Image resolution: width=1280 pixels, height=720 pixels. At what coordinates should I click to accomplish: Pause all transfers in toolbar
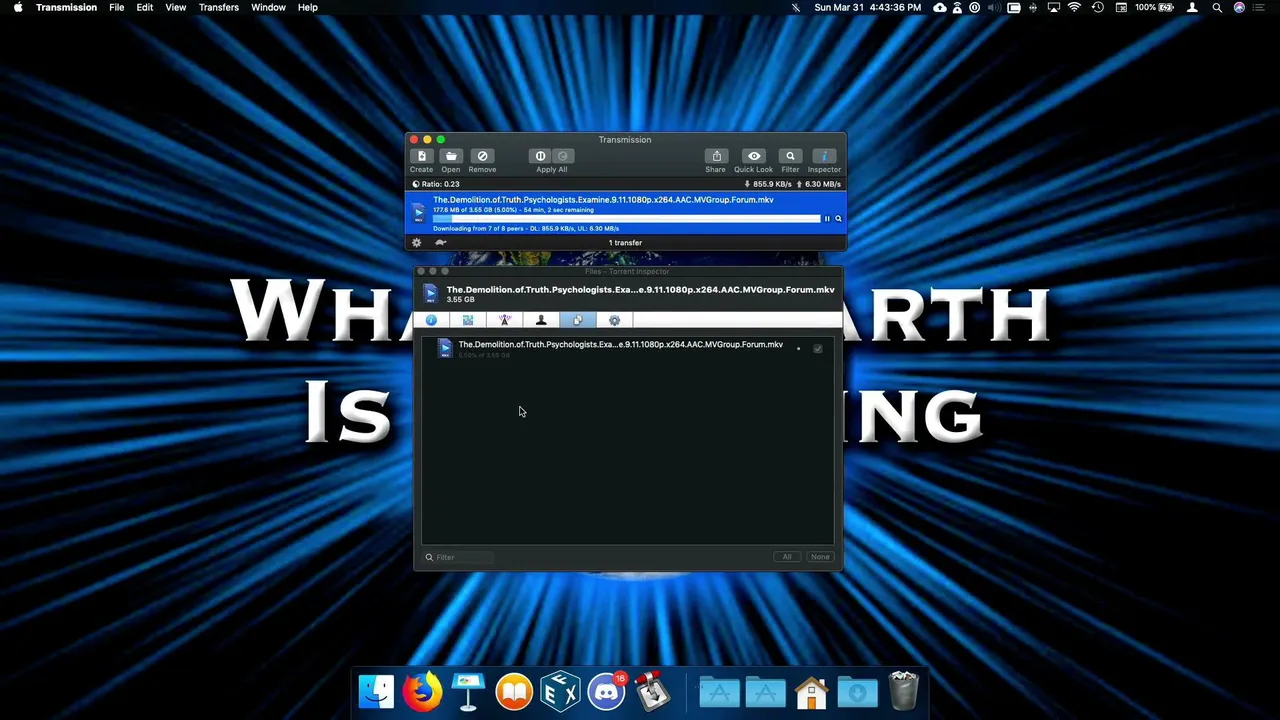point(540,156)
